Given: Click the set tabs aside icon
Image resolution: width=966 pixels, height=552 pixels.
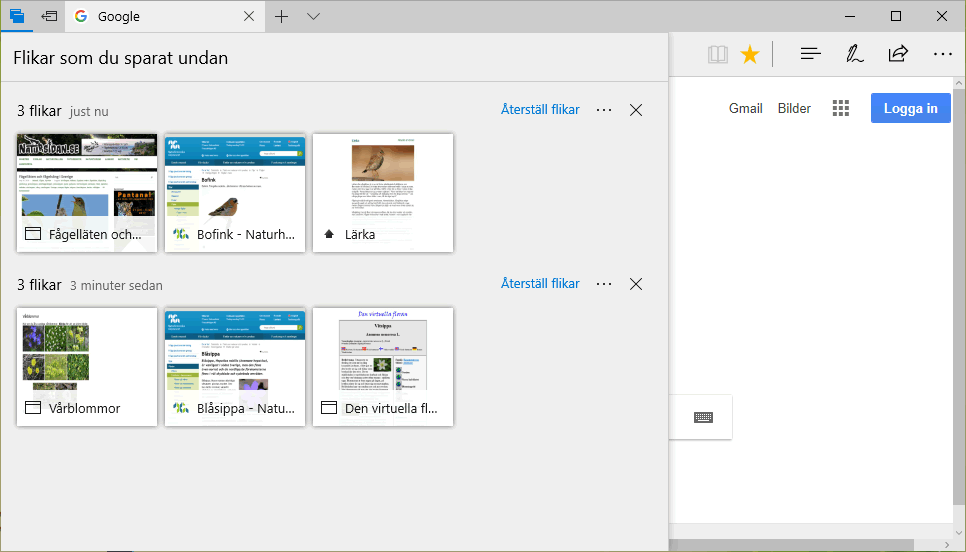Looking at the screenshot, I should (x=49, y=16).
